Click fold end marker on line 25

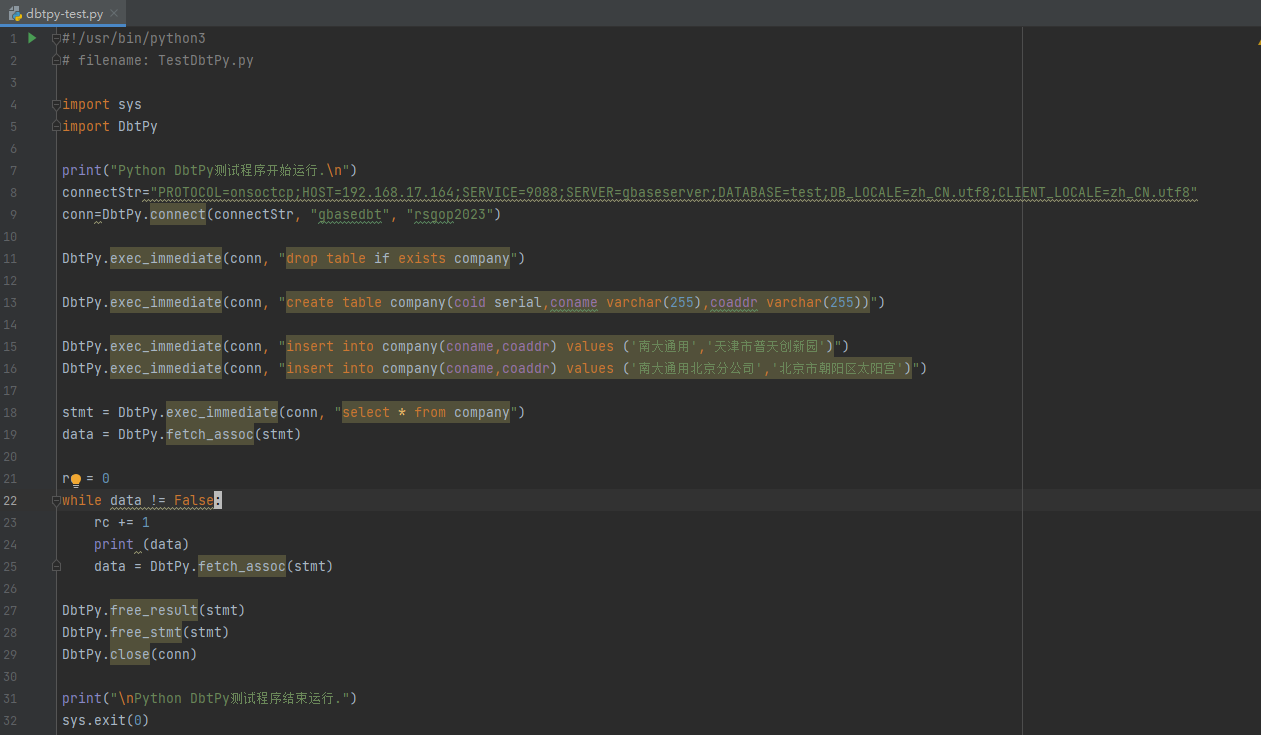point(56,566)
